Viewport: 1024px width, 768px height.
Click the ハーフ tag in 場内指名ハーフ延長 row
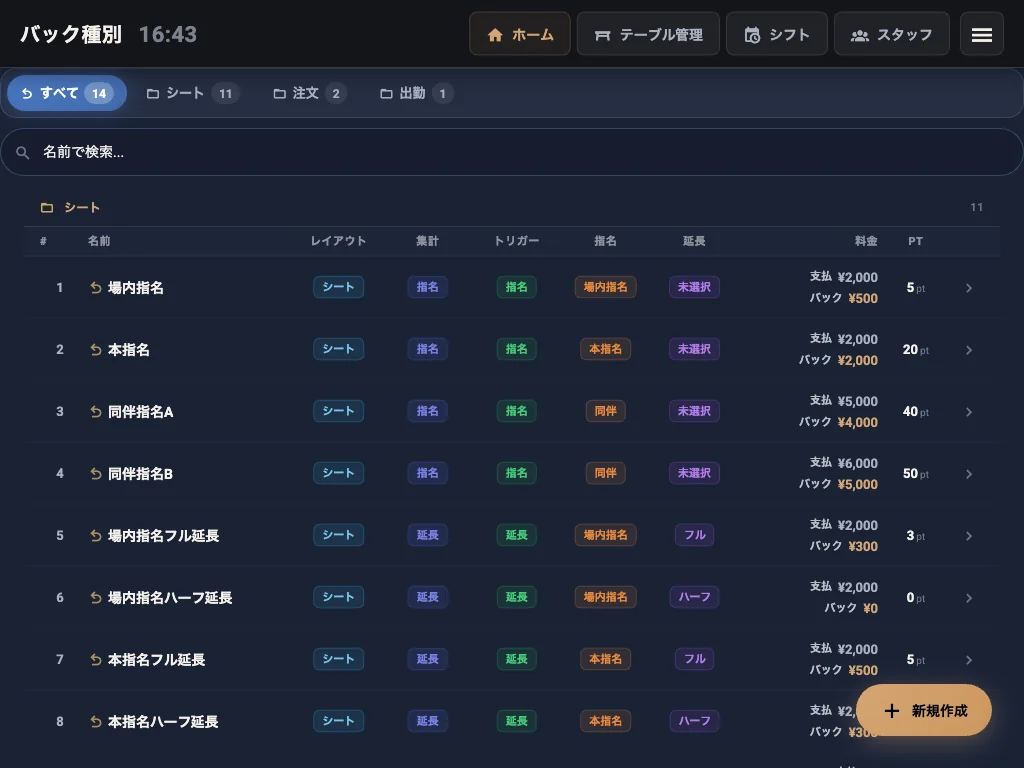pyautogui.click(x=694, y=597)
